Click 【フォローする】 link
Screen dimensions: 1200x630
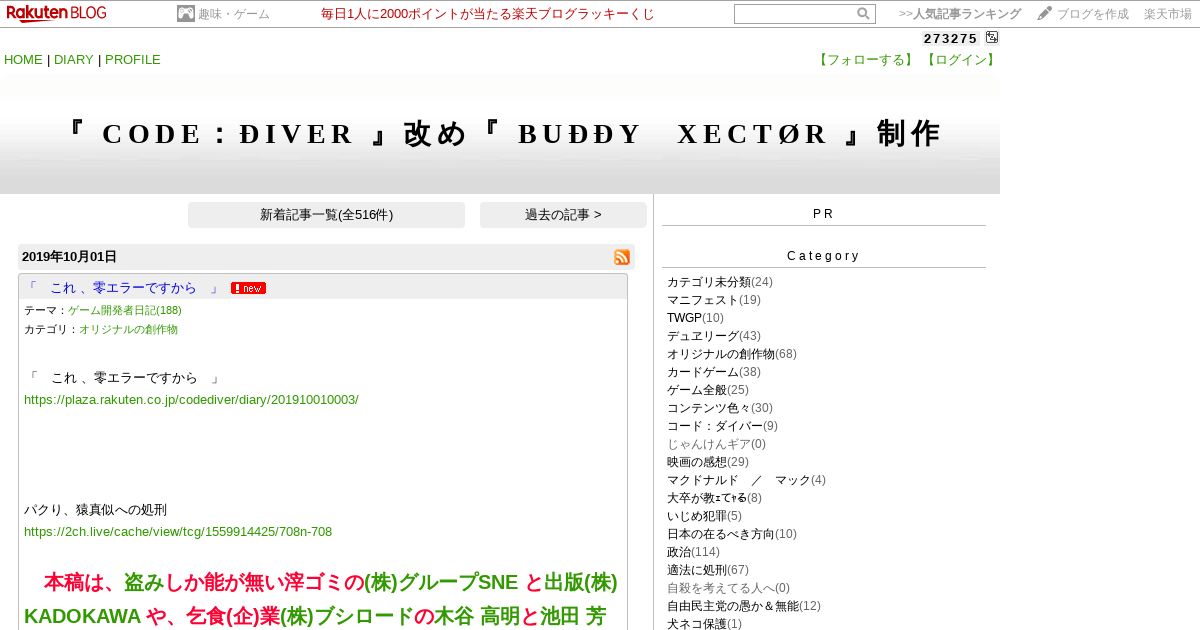tap(866, 59)
